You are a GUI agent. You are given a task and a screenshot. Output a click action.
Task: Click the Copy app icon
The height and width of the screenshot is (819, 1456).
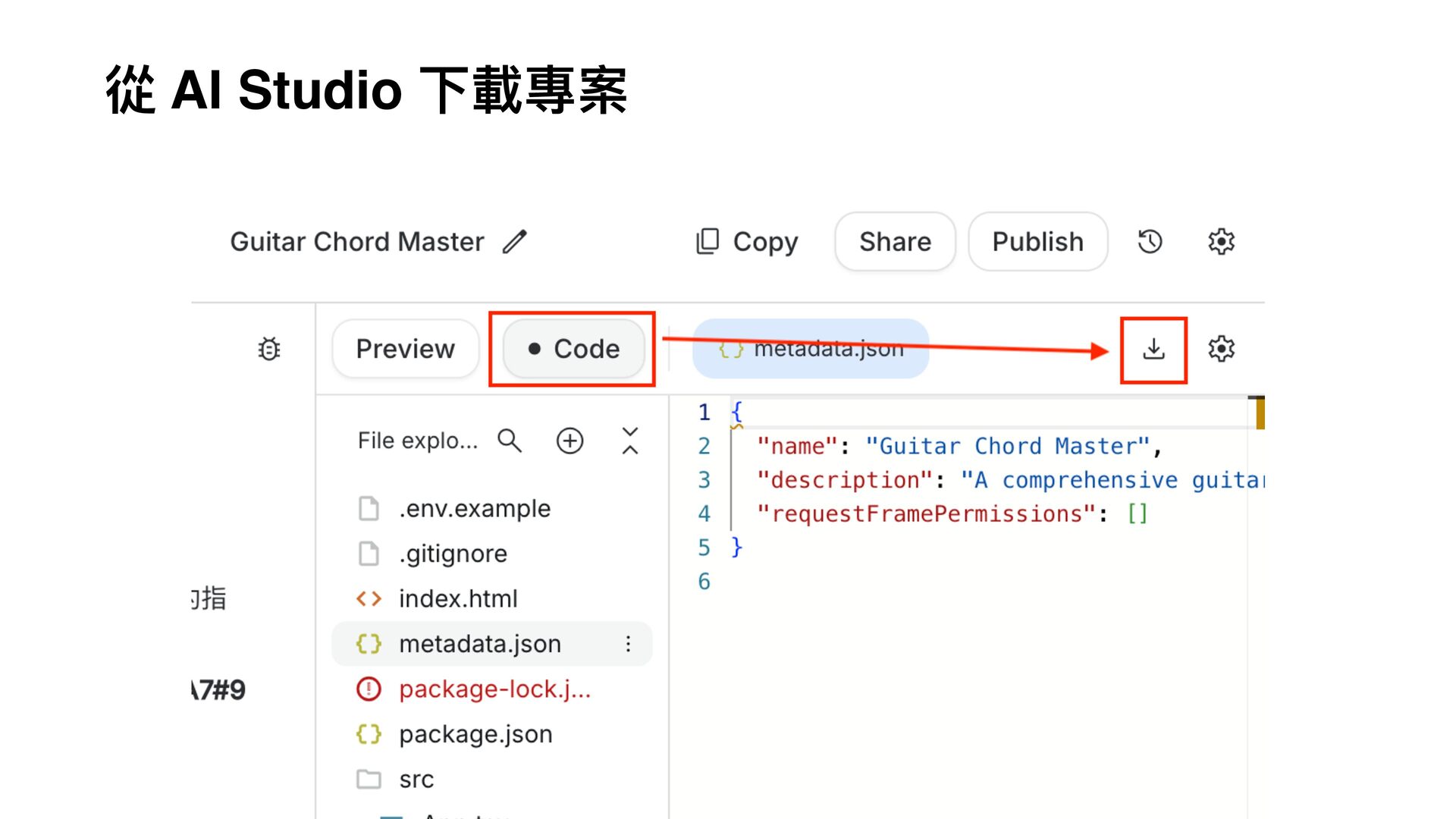pos(707,242)
